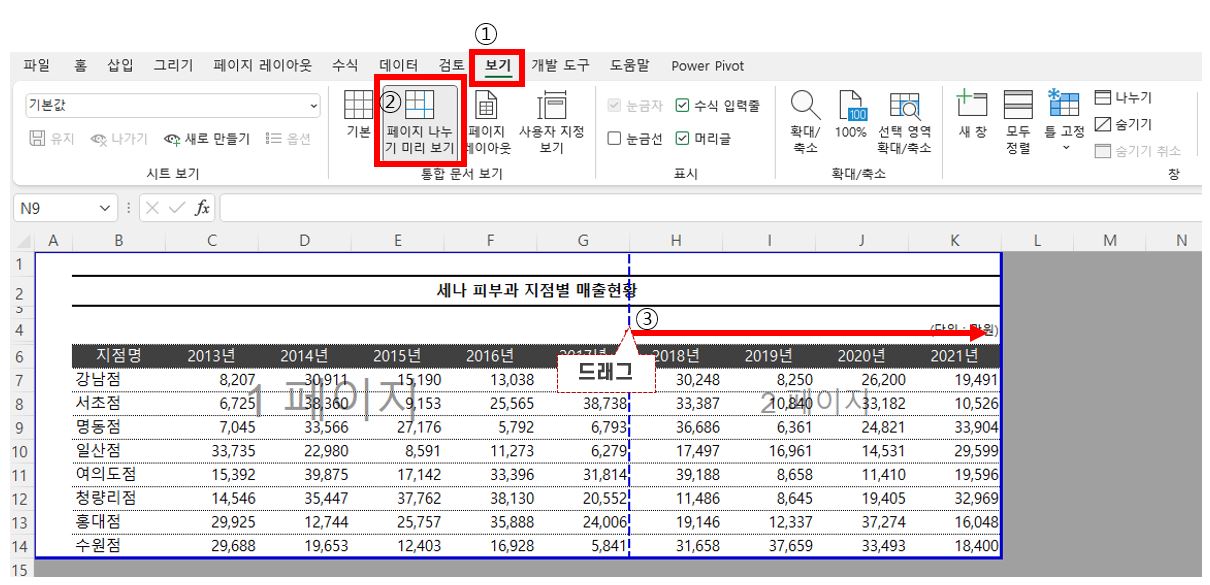
Task: Open a New Window (새 창)
Action: click(x=973, y=116)
